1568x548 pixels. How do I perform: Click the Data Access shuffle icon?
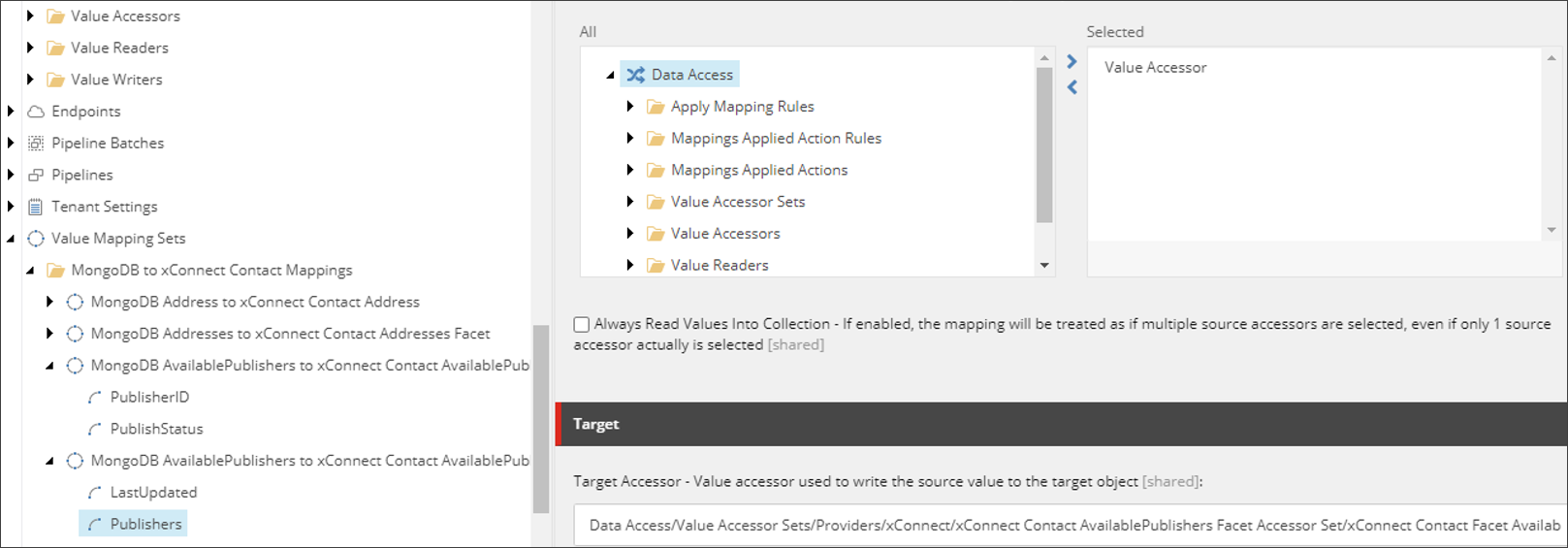[x=635, y=75]
